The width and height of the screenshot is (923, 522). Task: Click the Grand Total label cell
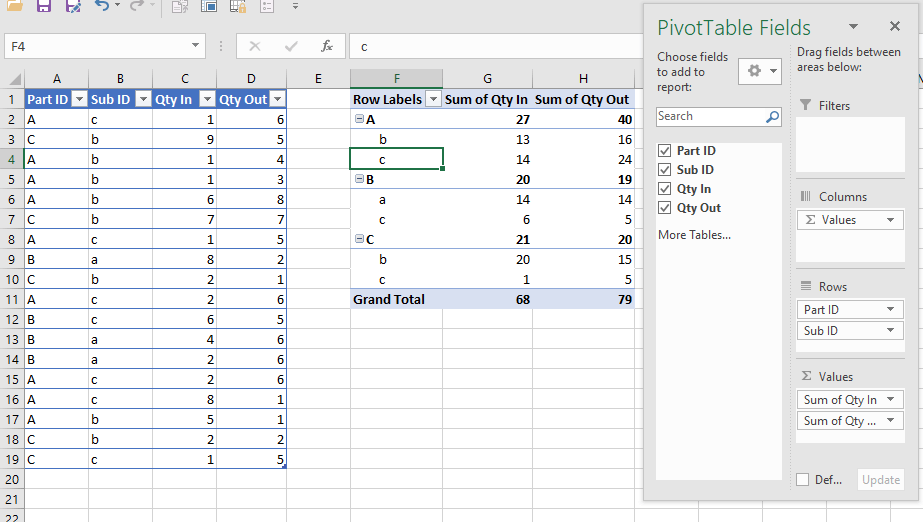396,300
